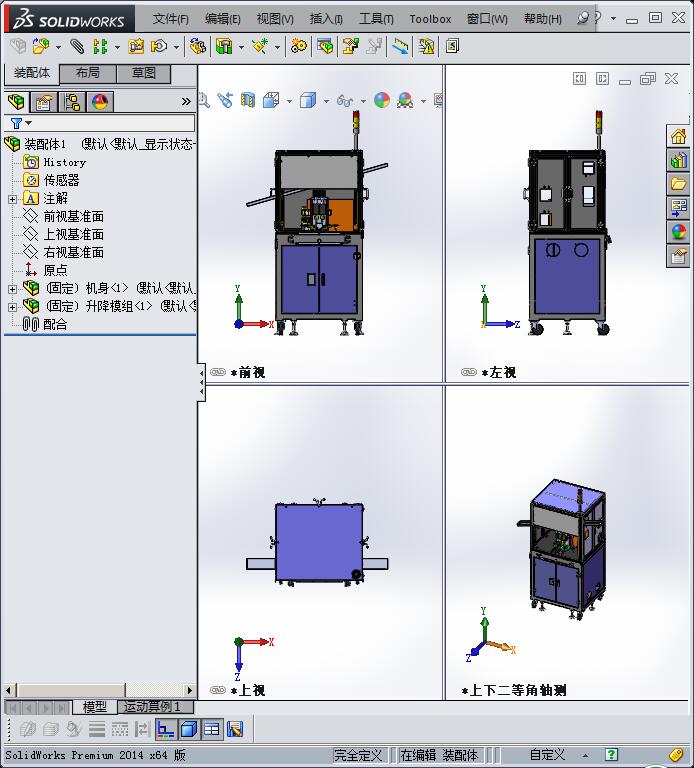Open the 插入(I) menu
This screenshot has width=694, height=768.
(326, 19)
